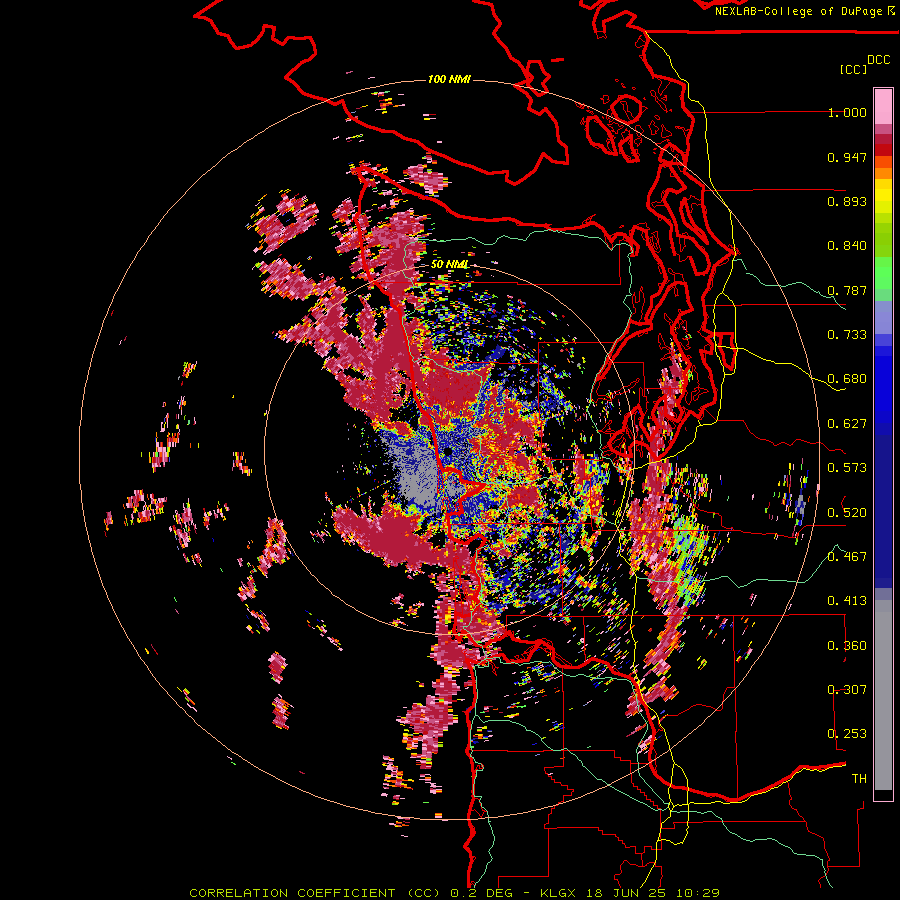Click the 0.947 value on the color scale

click(x=847, y=157)
